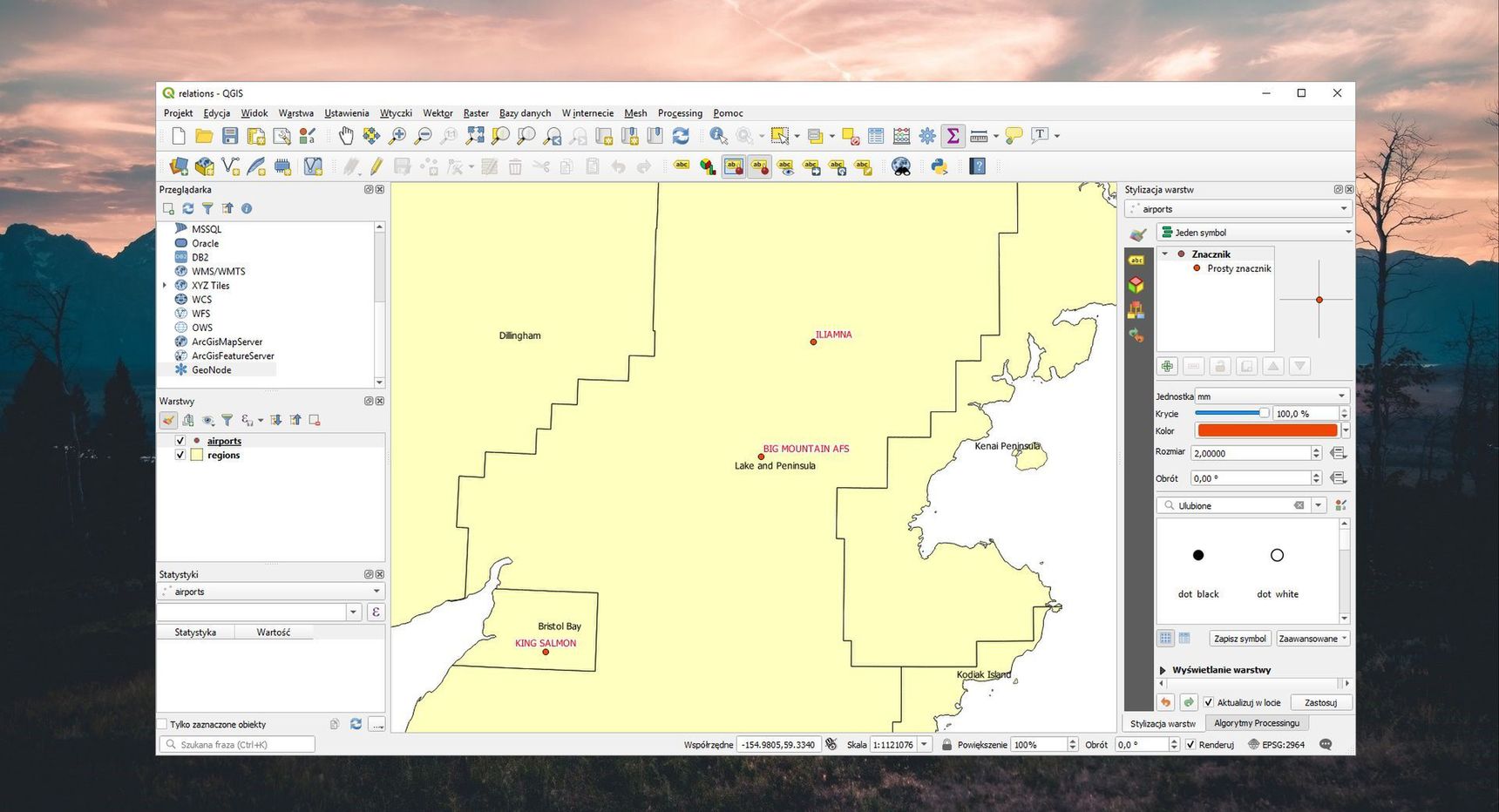The width and height of the screenshot is (1499, 812).
Task: Click the Select Features by area tool
Action: (780, 136)
